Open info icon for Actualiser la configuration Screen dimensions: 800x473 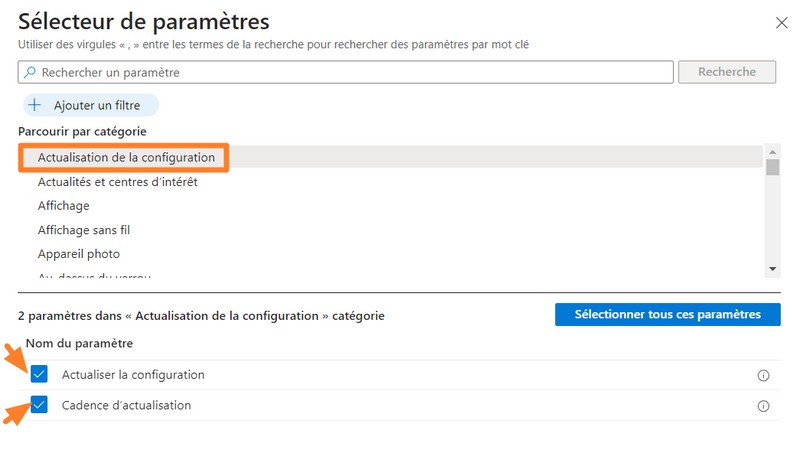coord(763,376)
